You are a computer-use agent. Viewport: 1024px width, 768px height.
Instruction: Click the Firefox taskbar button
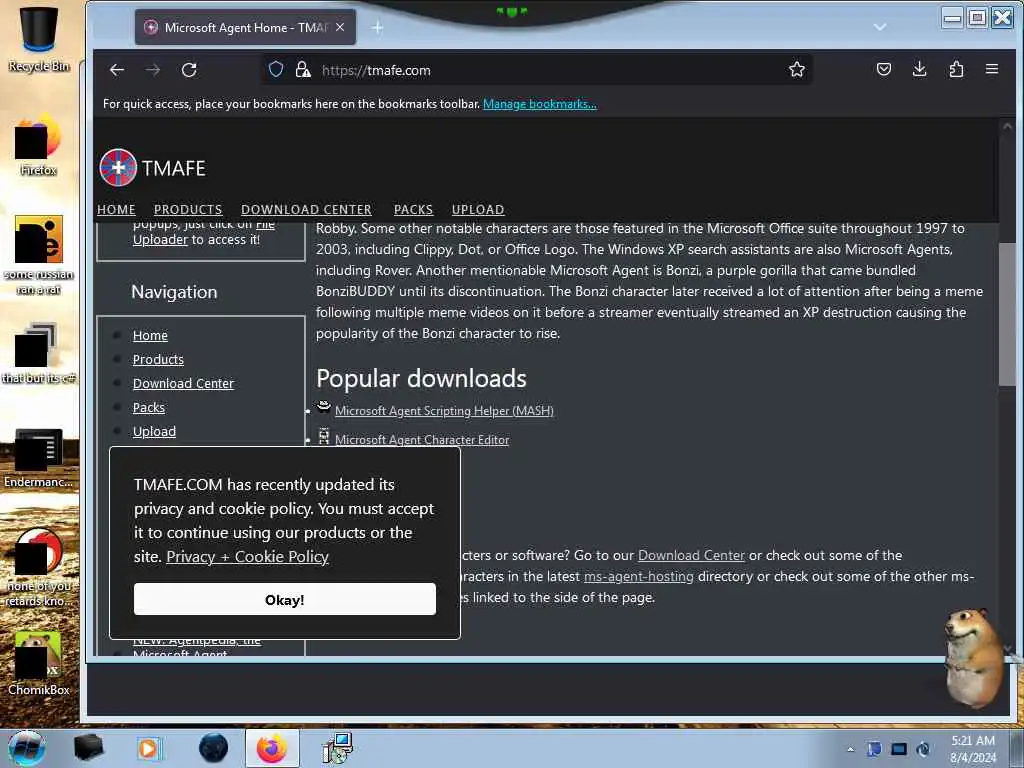[x=272, y=748]
